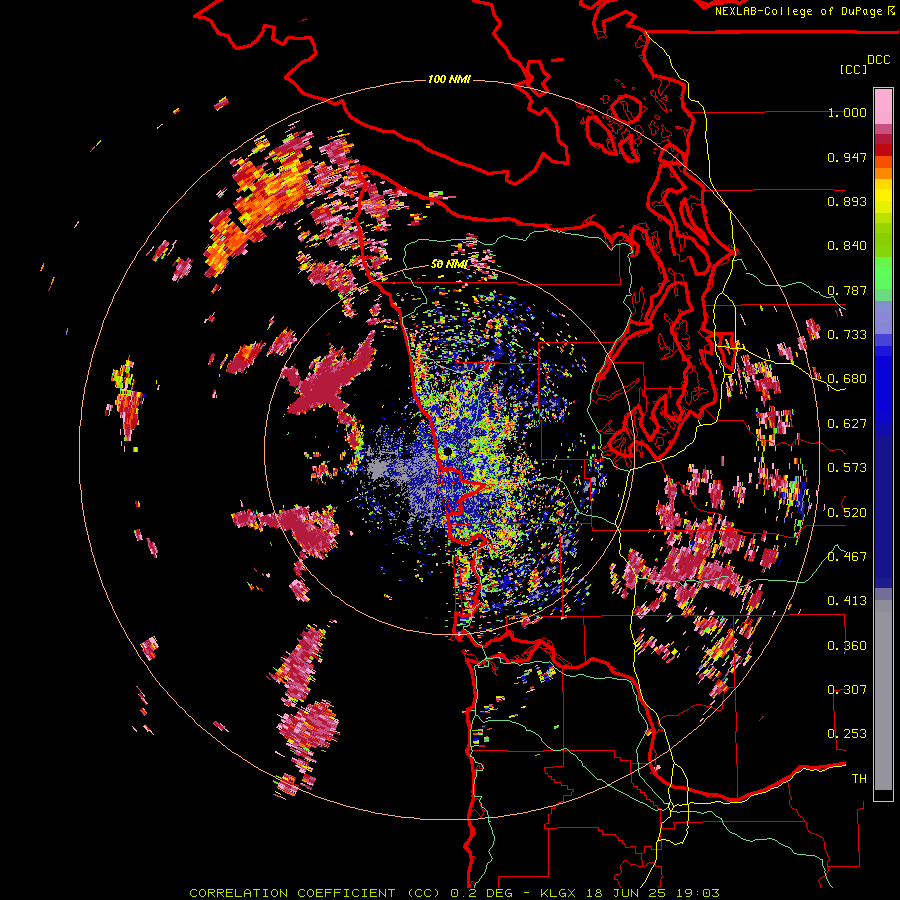Click the 0.627 color scale value
Image resolution: width=900 pixels, height=900 pixels.
point(847,424)
